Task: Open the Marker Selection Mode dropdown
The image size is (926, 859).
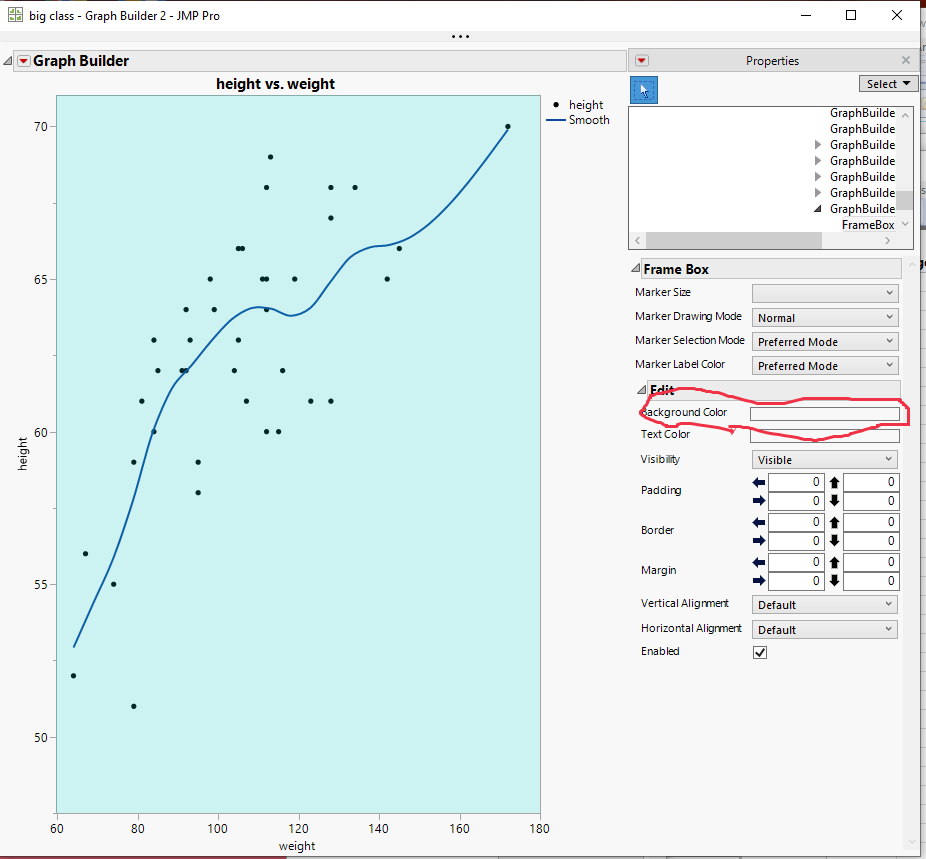Action: pyautogui.click(x=825, y=342)
